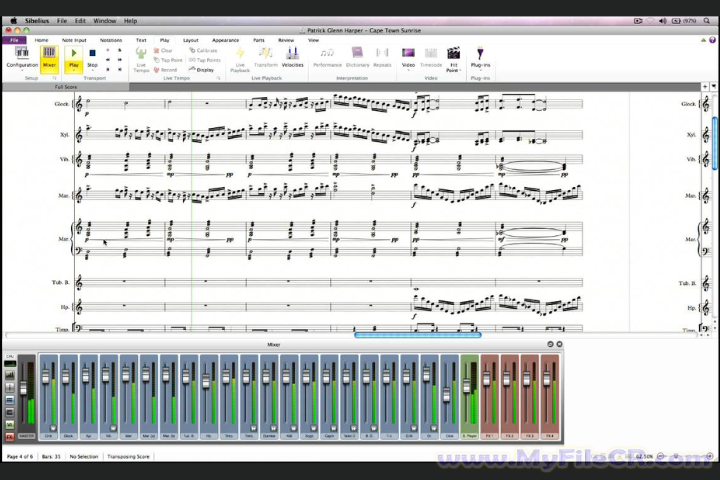
Task: Click the plus button to open new tab
Action: pyautogui.click(x=705, y=87)
